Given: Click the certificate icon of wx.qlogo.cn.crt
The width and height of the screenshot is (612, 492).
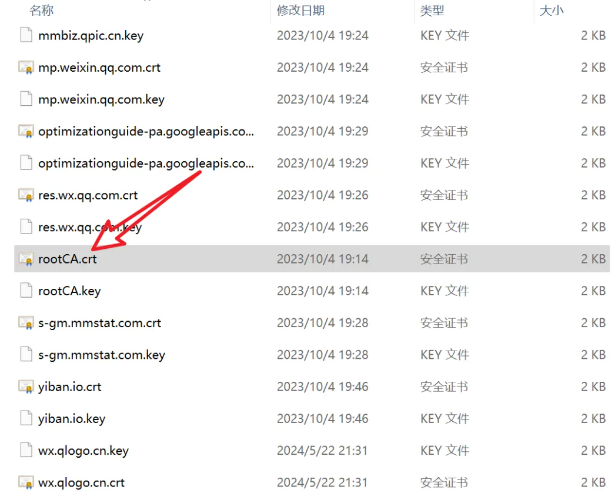Looking at the screenshot, I should [x=26, y=482].
